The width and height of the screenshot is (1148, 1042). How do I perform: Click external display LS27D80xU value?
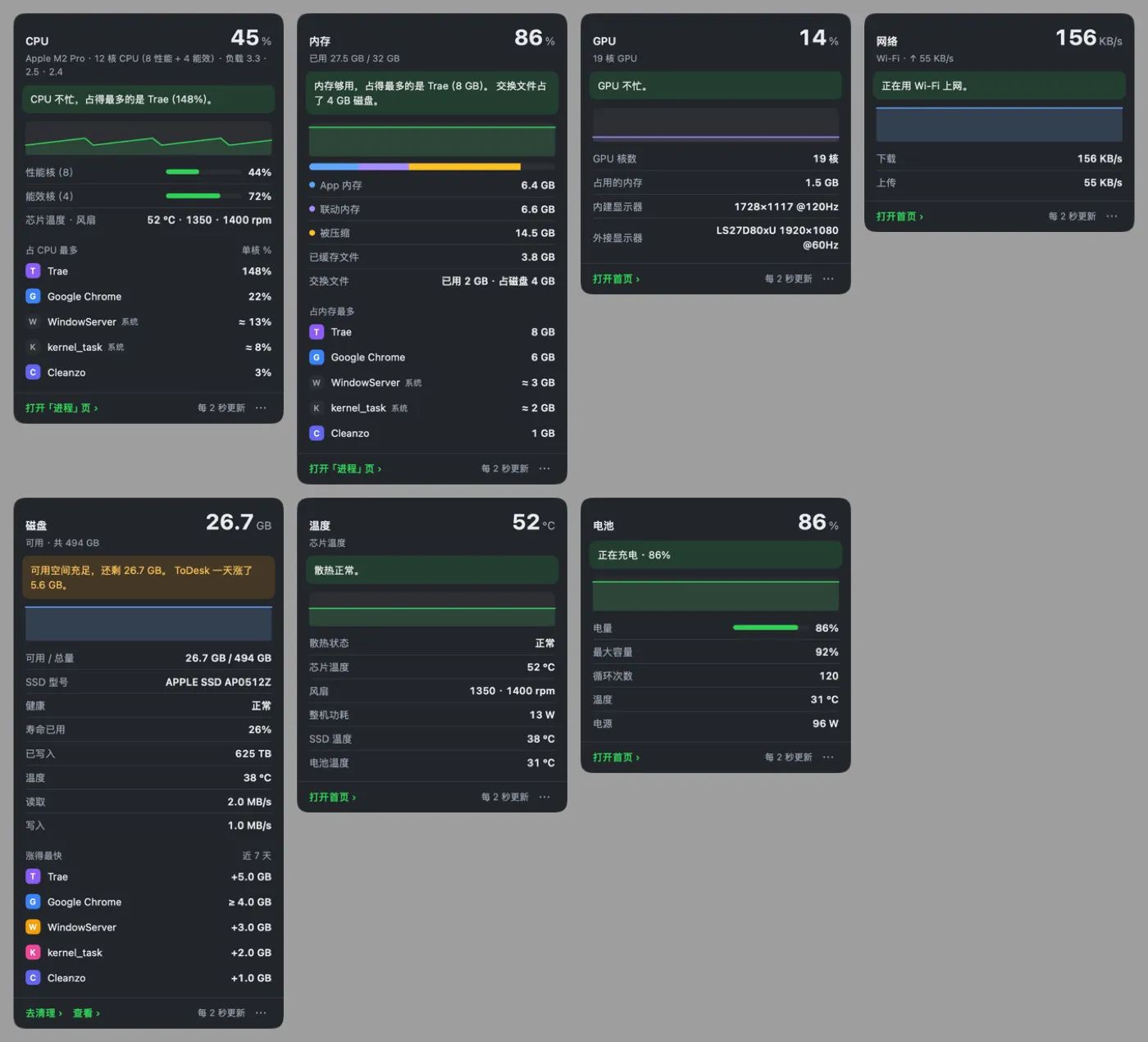pos(777,238)
